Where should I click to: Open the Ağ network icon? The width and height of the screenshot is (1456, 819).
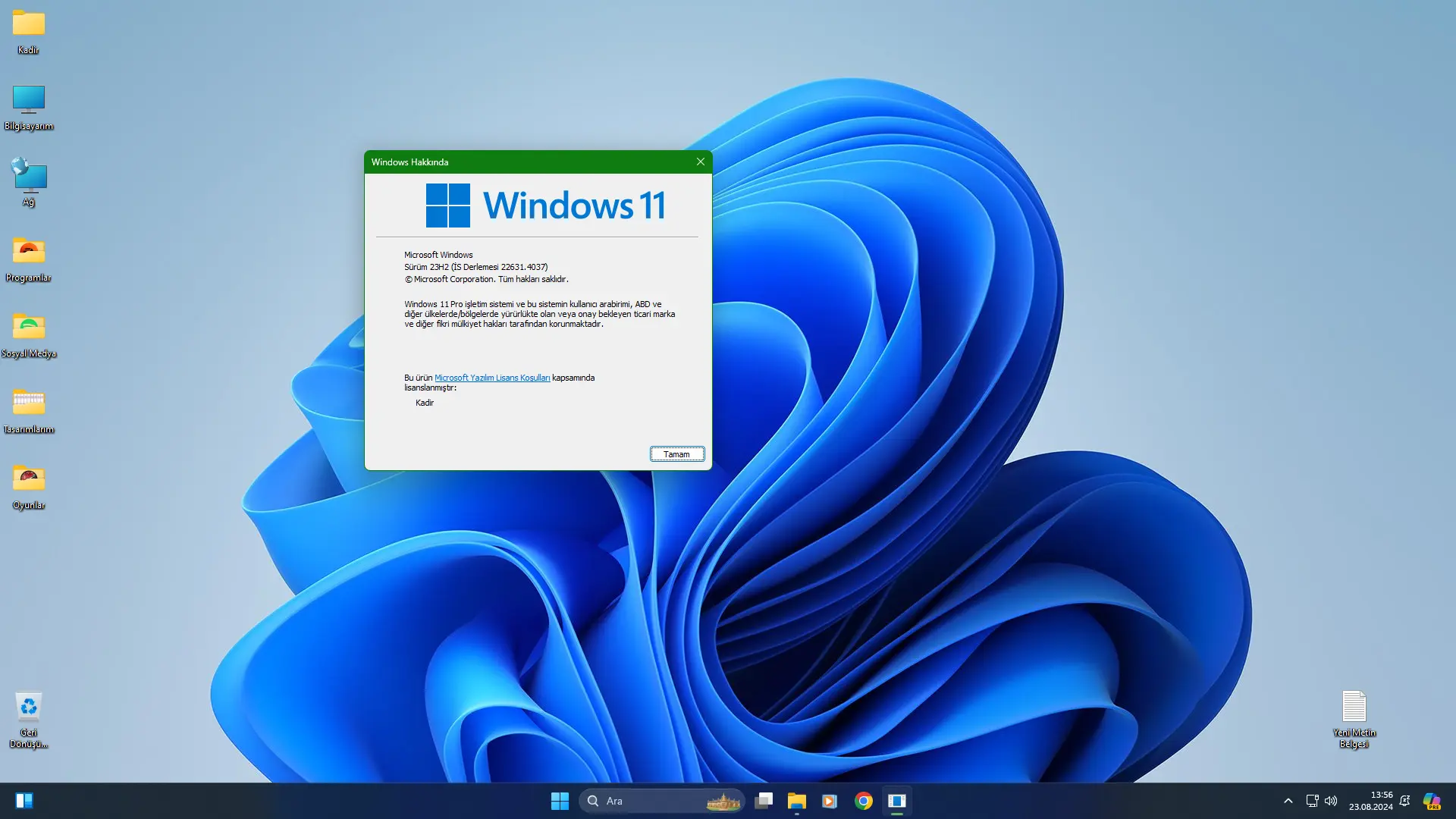coord(28,182)
